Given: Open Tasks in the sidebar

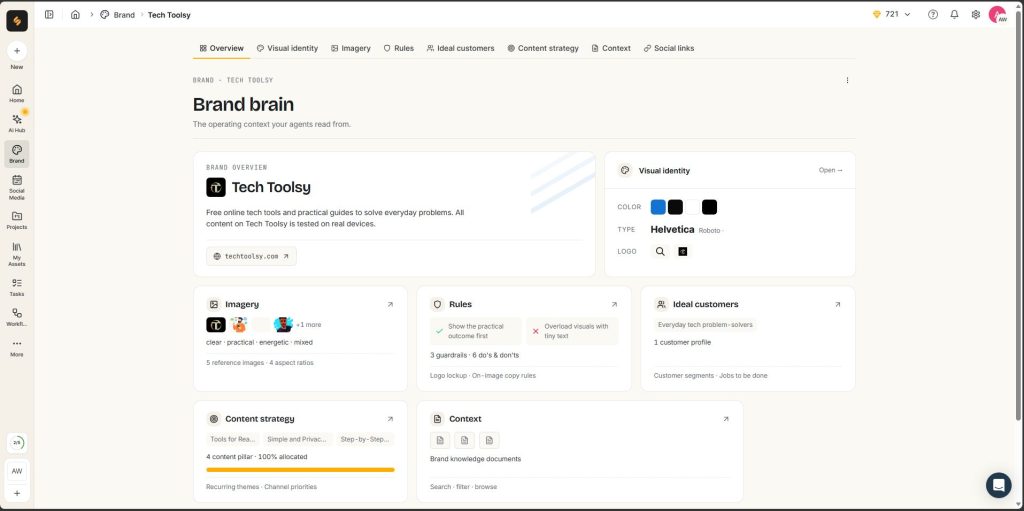Looking at the screenshot, I should coord(17,287).
